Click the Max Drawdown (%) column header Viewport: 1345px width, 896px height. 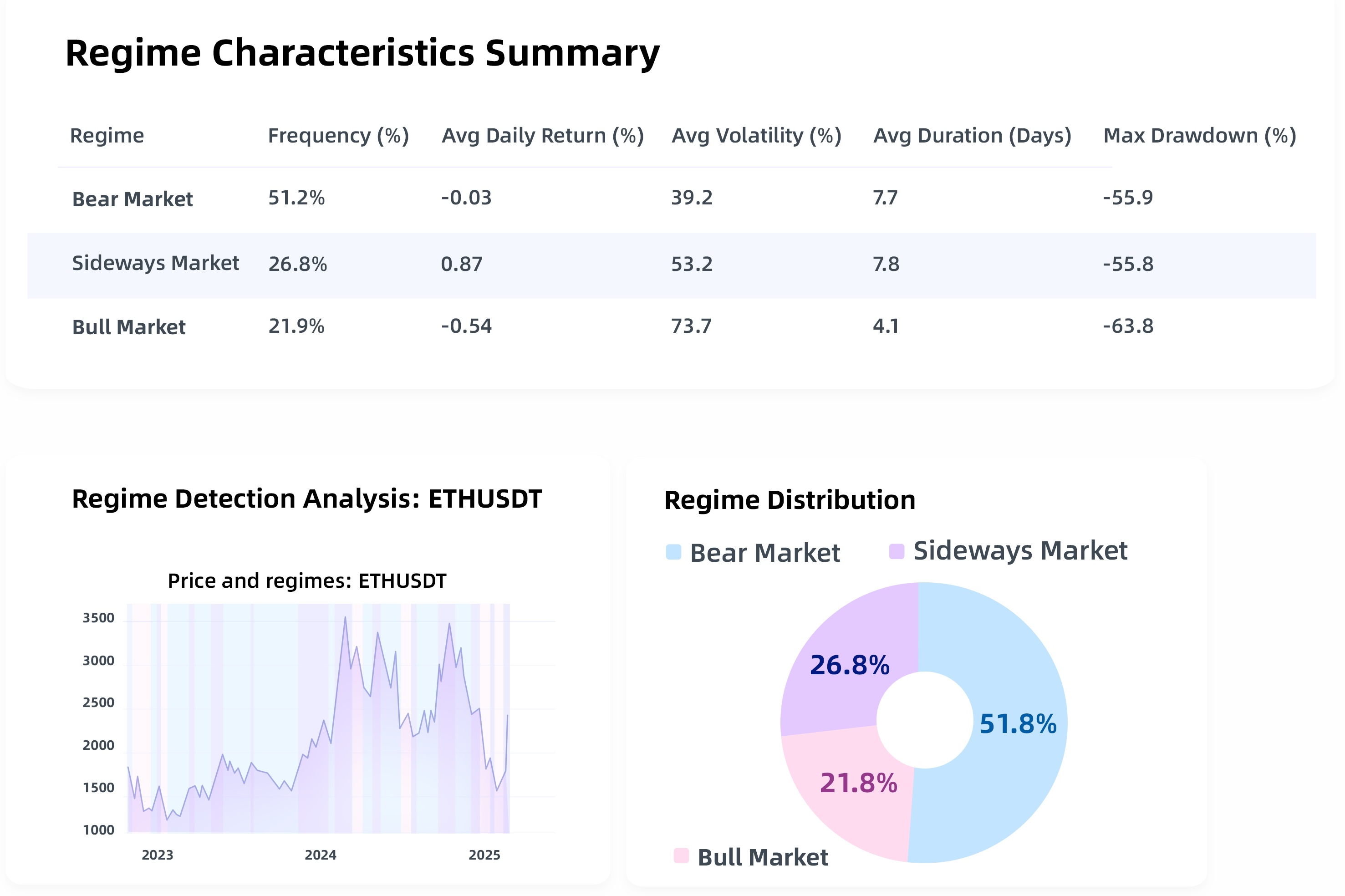[1199, 136]
